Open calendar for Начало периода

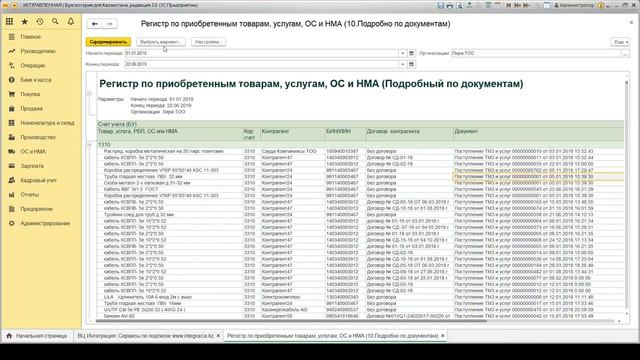pos(411,53)
